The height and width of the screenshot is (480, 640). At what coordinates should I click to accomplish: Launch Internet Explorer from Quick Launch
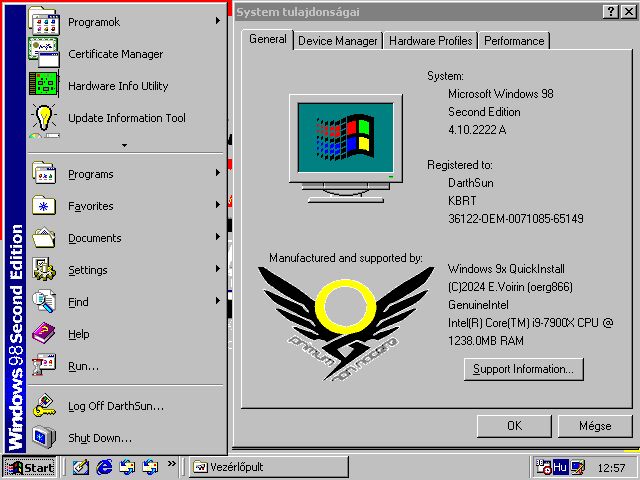pos(104,467)
